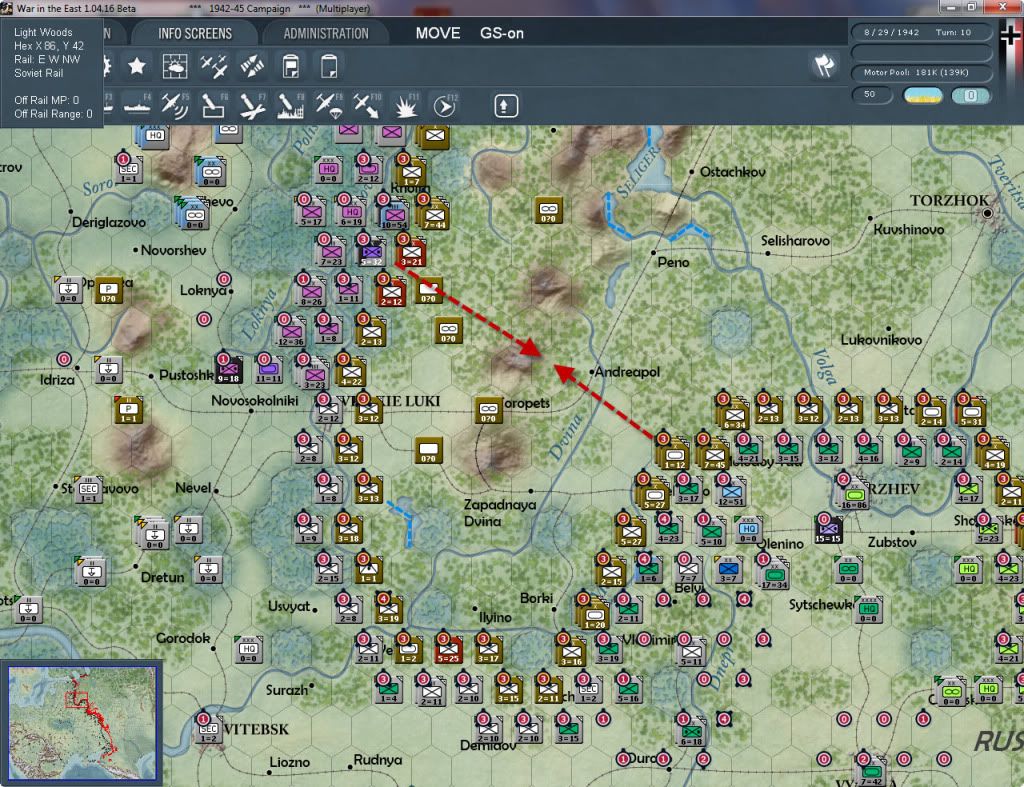1024x787 pixels.
Task: Select the 10=54 unit counter
Action: pyautogui.click(x=394, y=214)
